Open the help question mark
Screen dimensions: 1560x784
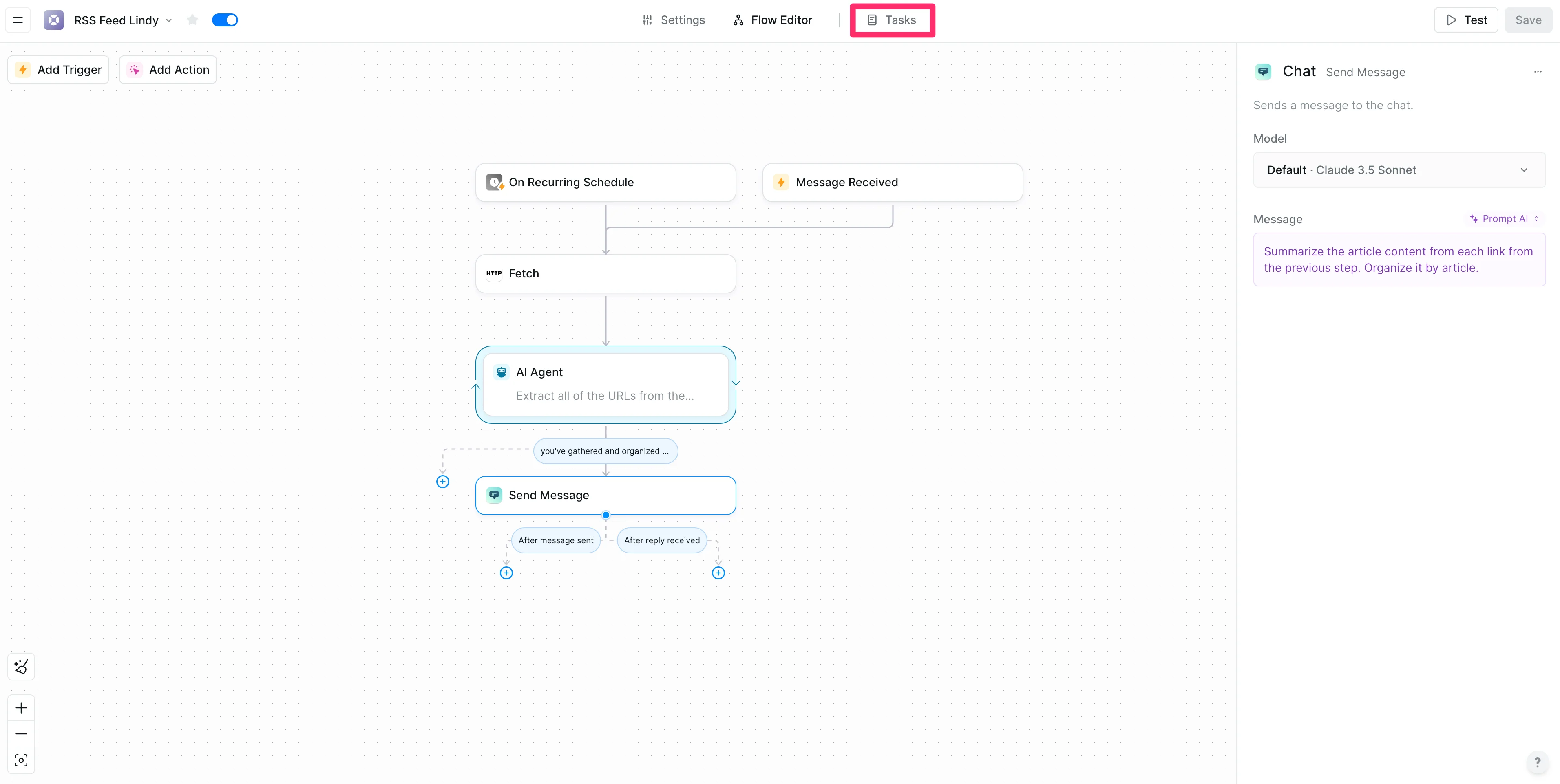click(x=1537, y=762)
